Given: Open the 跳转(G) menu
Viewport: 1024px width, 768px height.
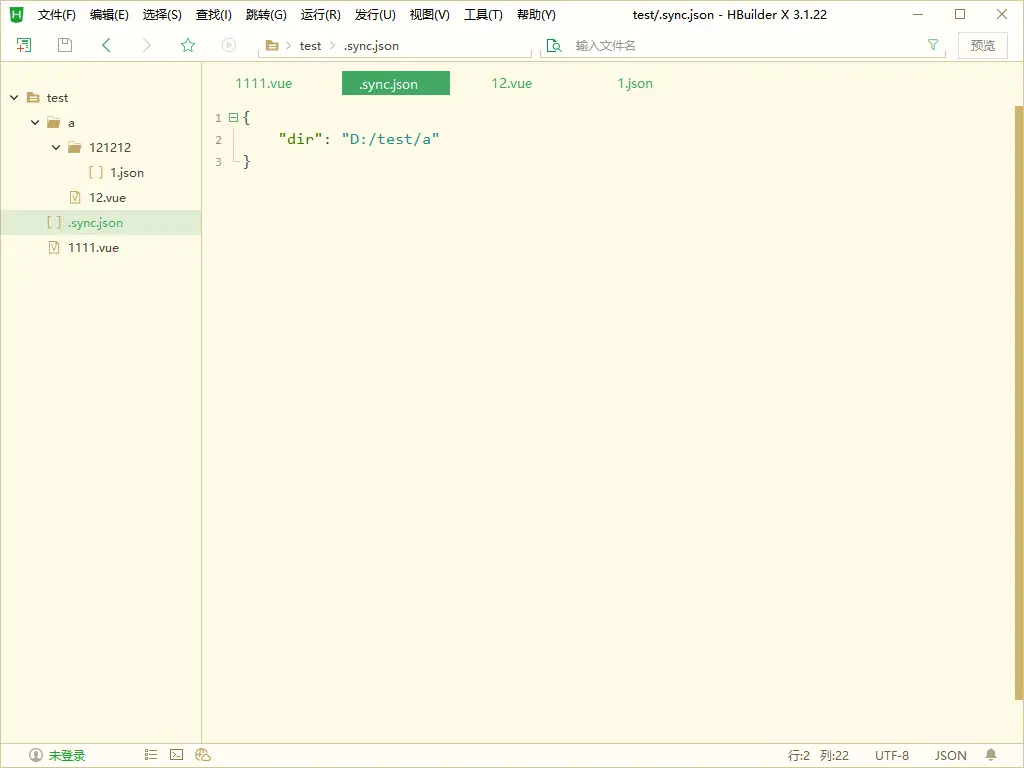Looking at the screenshot, I should tap(266, 14).
